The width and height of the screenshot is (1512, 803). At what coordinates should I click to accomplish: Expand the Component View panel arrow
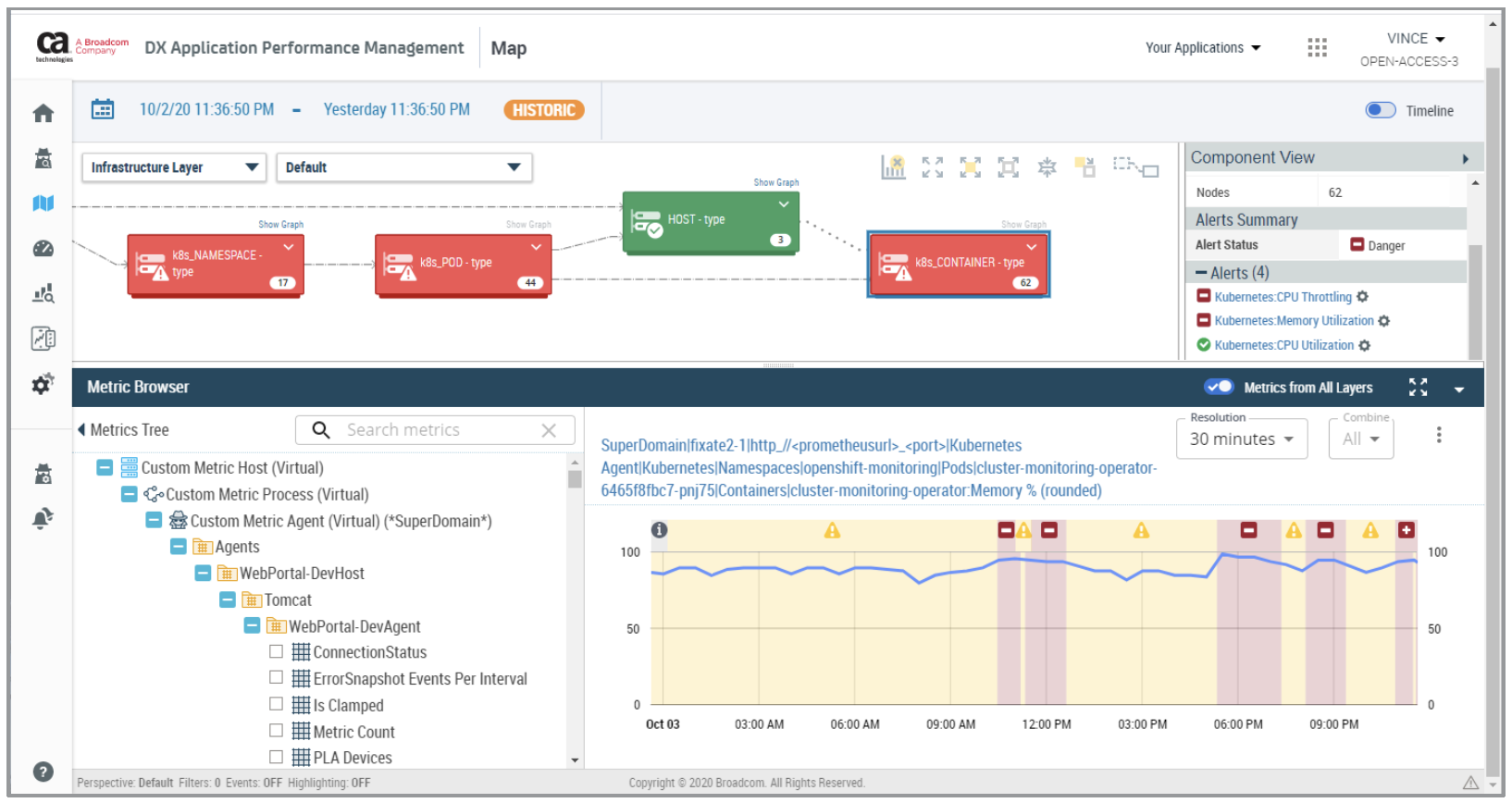1465,159
